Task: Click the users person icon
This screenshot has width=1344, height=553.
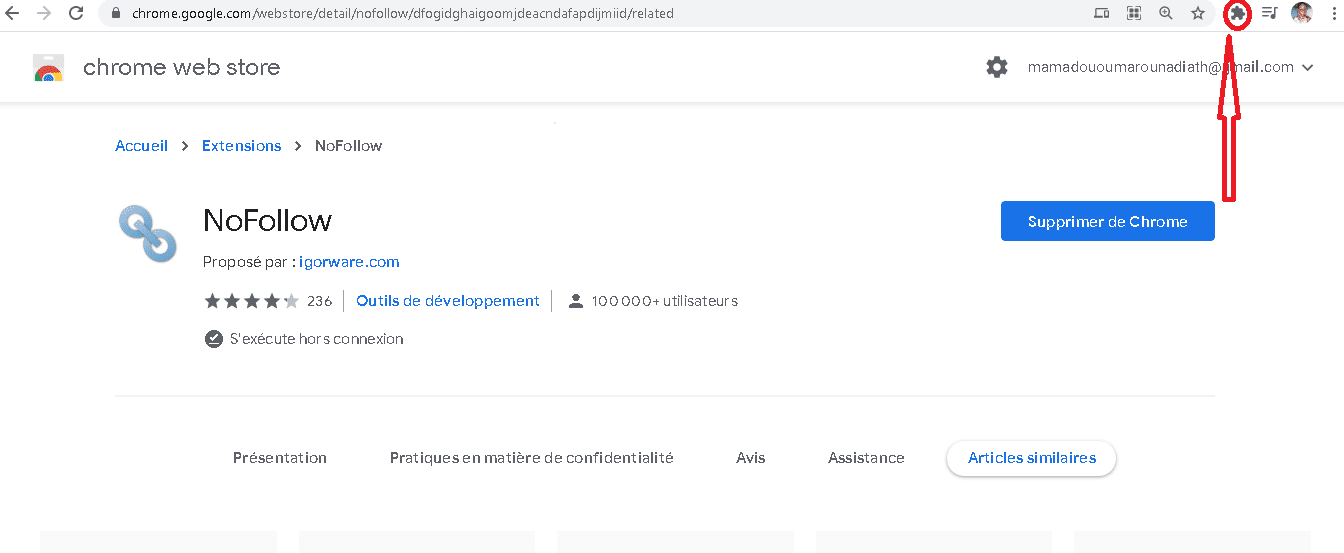Action: coord(575,301)
